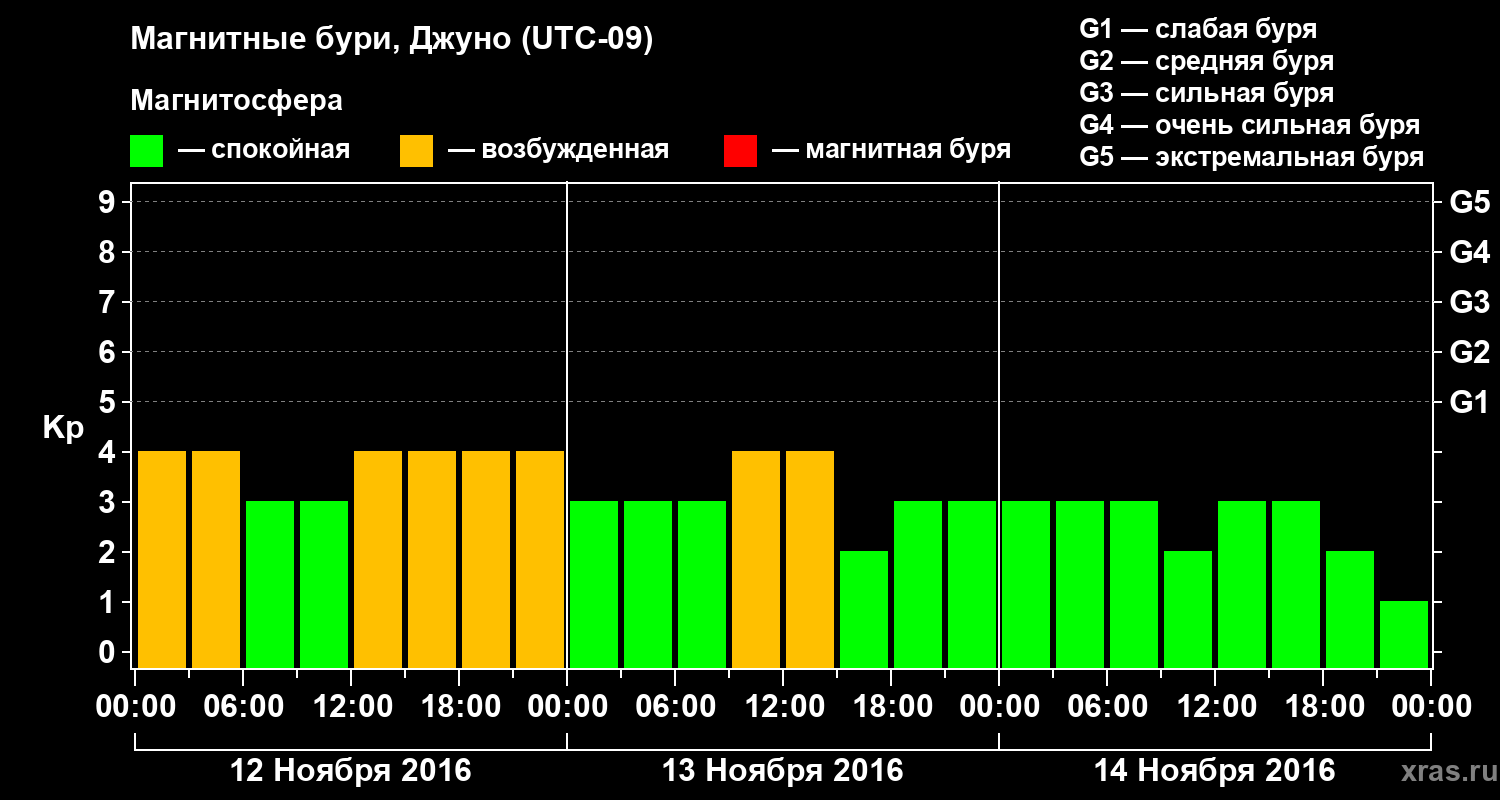Click the orange 12:00–15:00 bar on 13 Ноября
This screenshot has height=800, width=1500.
click(810, 560)
